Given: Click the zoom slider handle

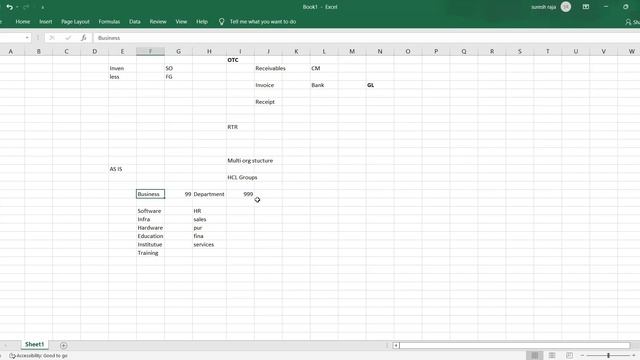Looking at the screenshot, I should click(x=608, y=355).
